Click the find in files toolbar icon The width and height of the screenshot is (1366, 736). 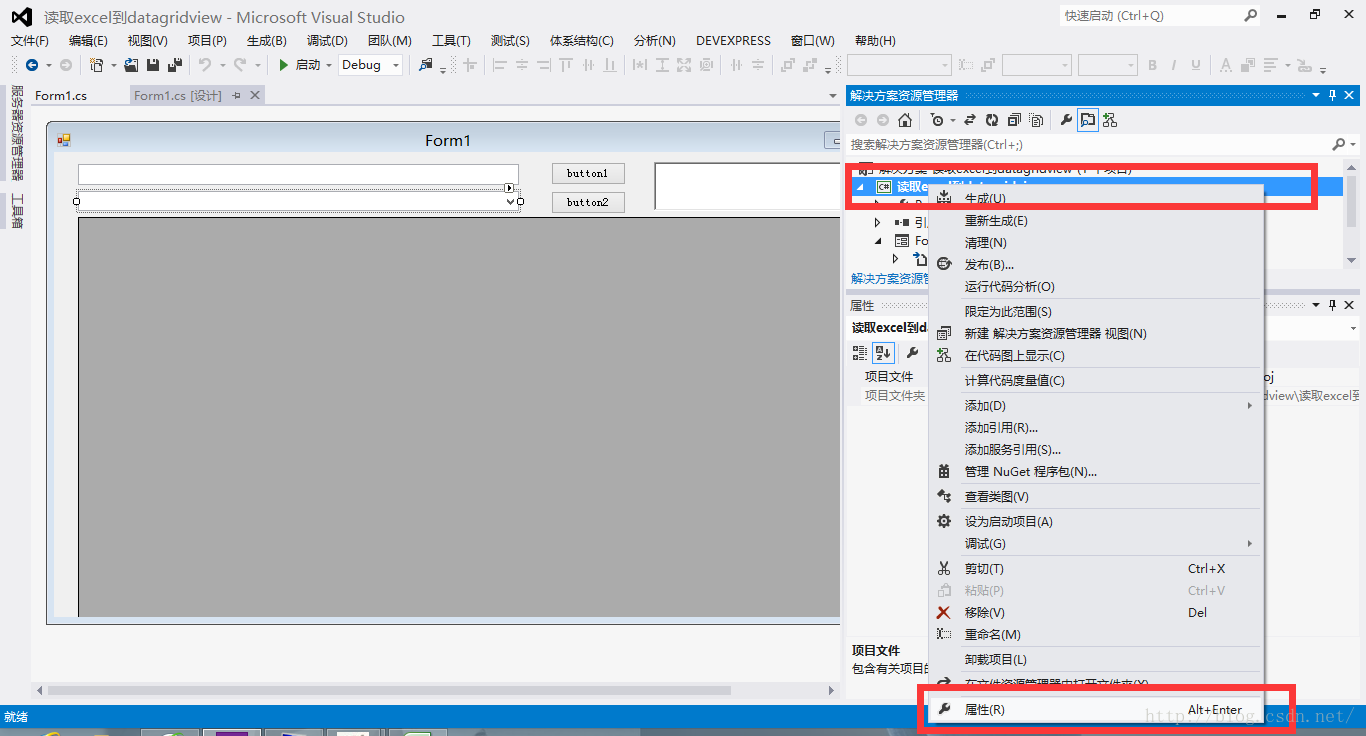[x=426, y=65]
